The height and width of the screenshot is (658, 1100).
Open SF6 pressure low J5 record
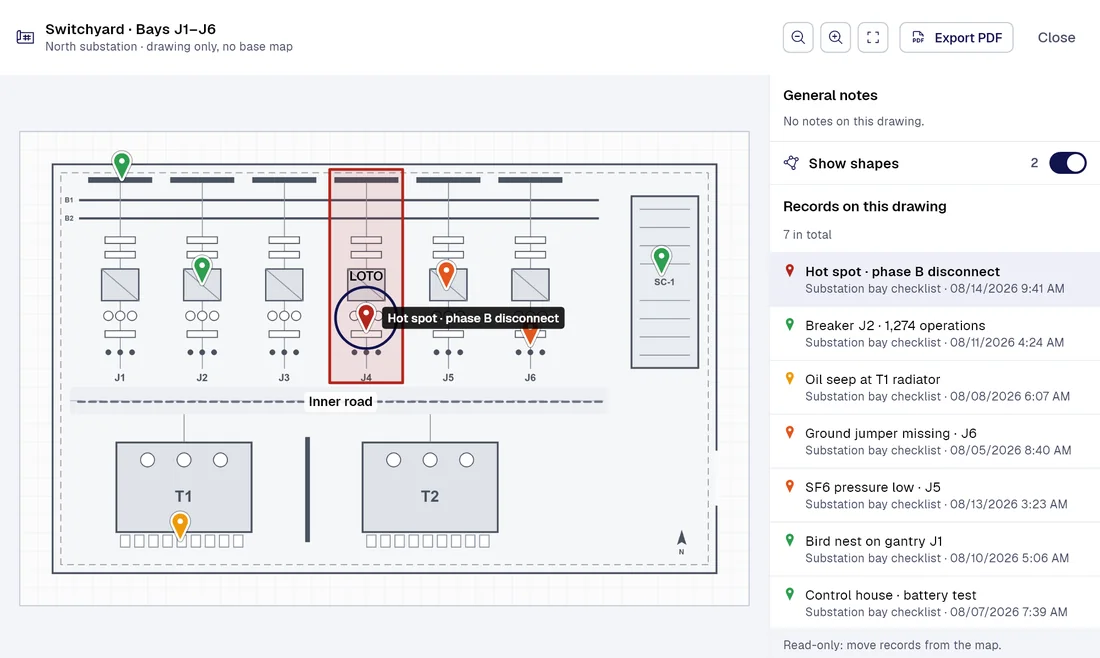pos(934,495)
